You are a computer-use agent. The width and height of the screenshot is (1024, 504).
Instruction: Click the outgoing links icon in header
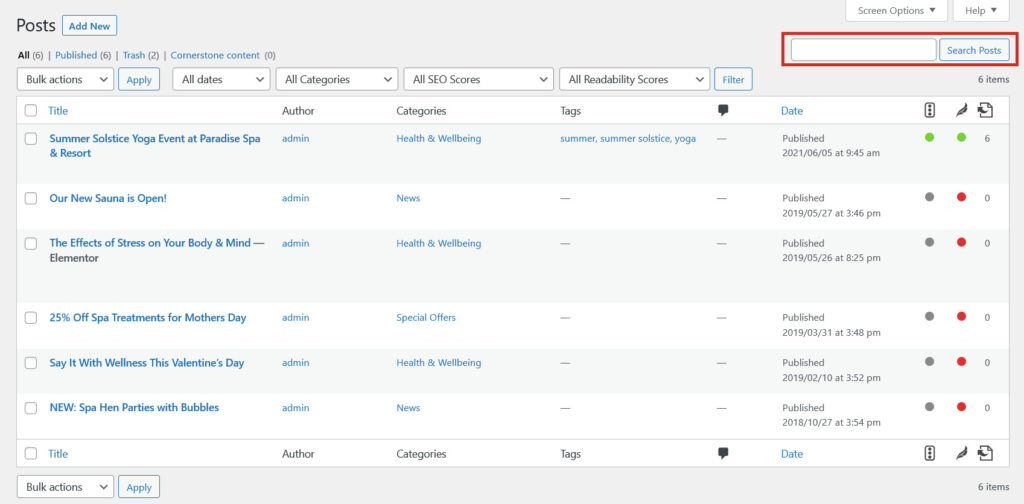point(985,110)
